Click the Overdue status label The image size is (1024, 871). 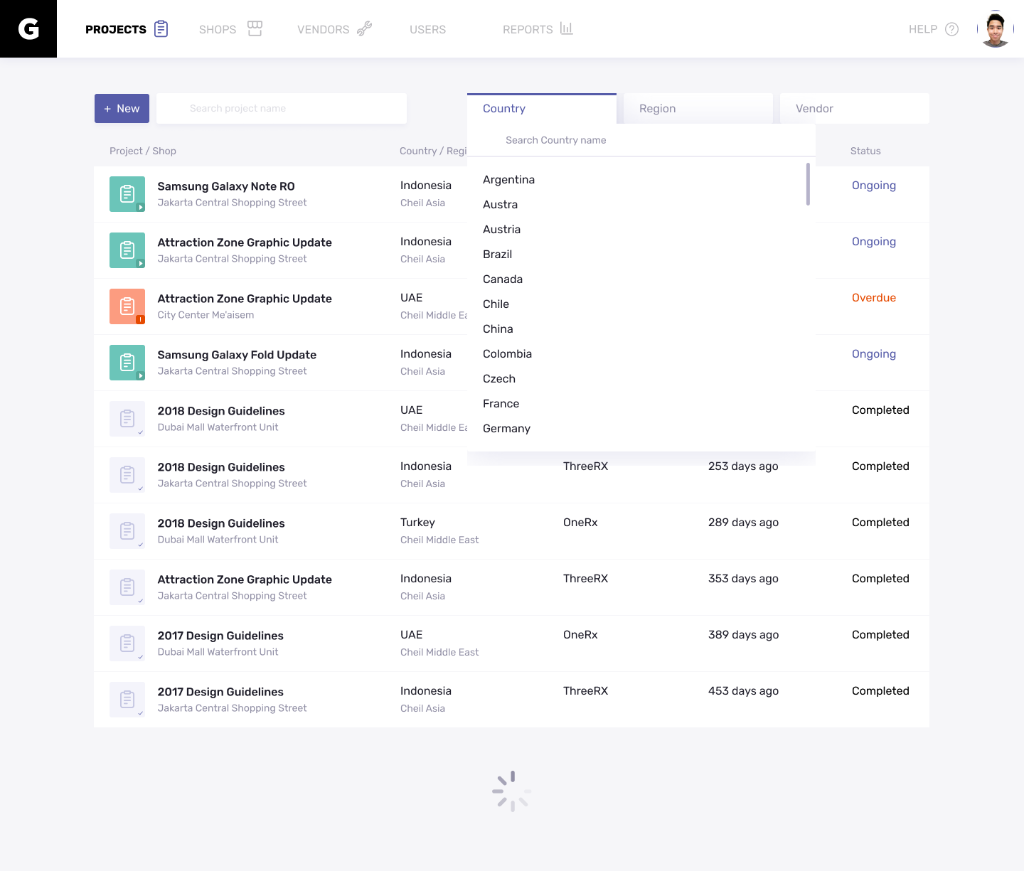coord(874,298)
